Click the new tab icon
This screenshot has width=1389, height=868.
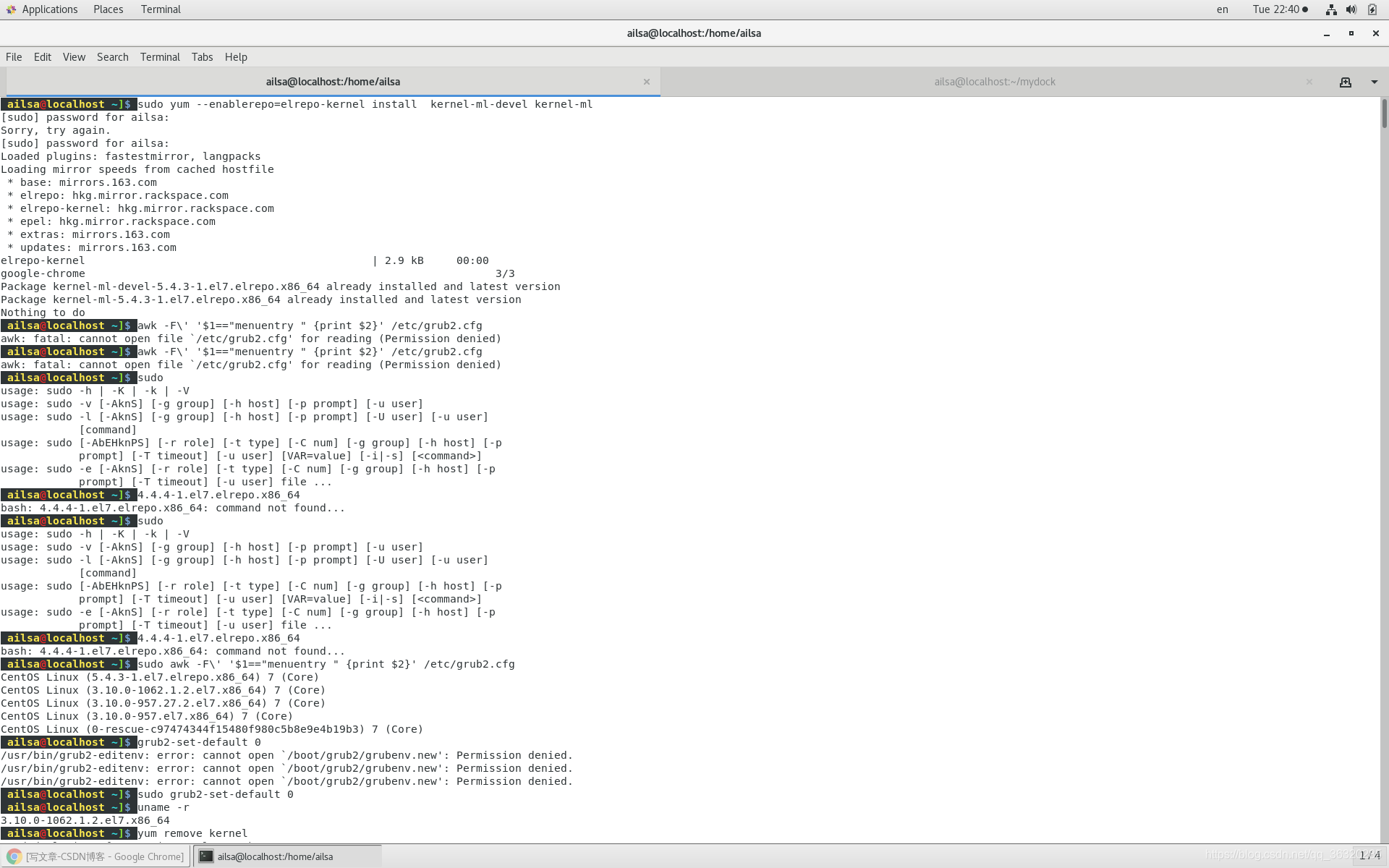tap(1345, 82)
